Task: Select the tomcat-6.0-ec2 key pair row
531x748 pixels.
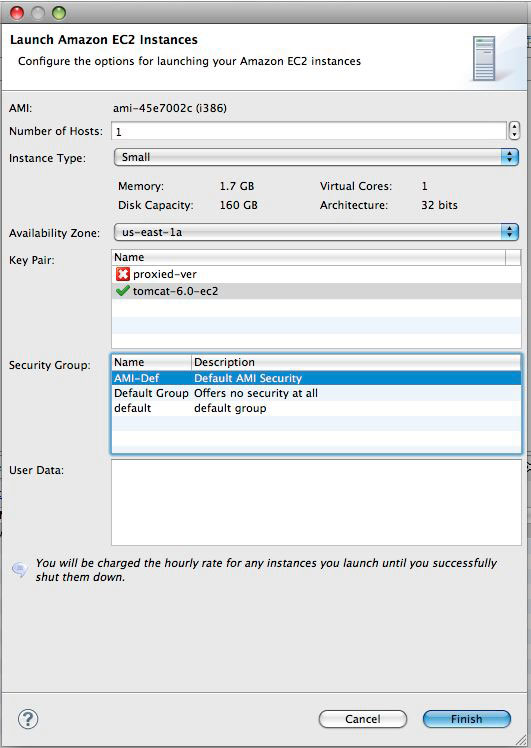Action: point(316,291)
